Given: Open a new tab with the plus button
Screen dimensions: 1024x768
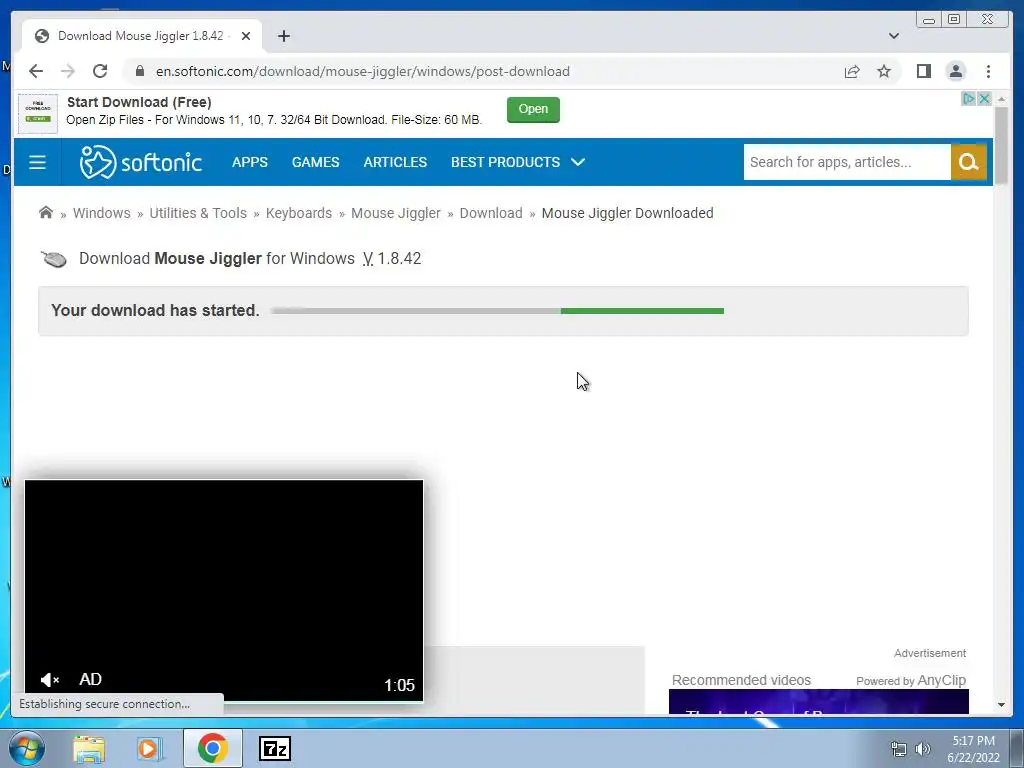Looking at the screenshot, I should pos(283,36).
